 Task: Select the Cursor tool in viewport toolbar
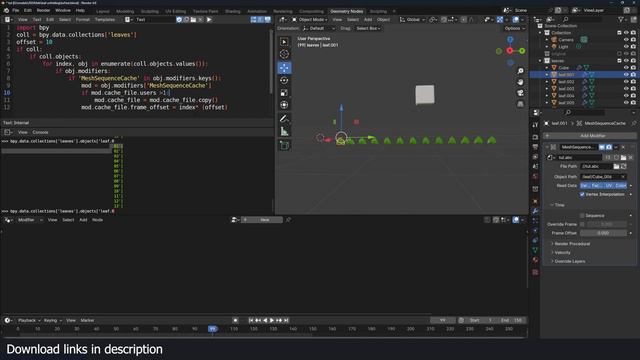pos(284,54)
